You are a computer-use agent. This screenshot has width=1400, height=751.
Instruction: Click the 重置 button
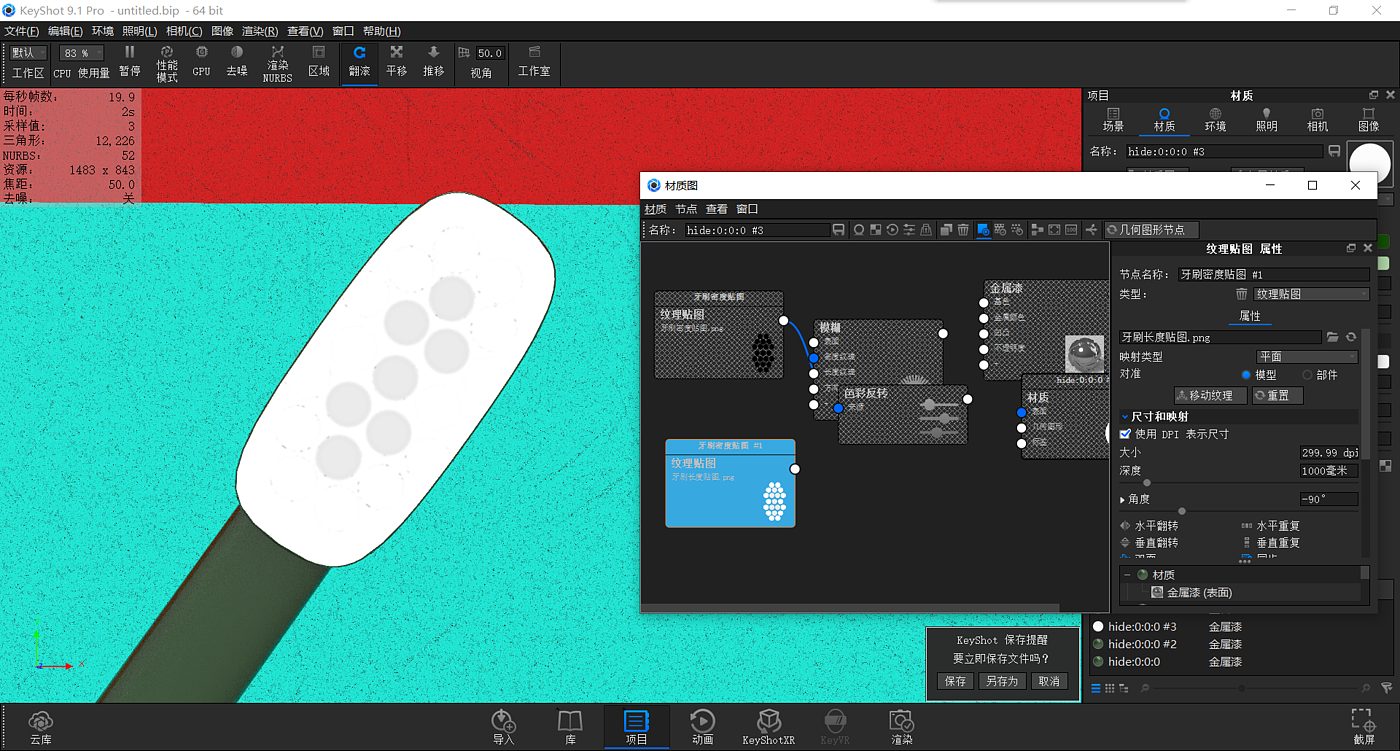1278,396
